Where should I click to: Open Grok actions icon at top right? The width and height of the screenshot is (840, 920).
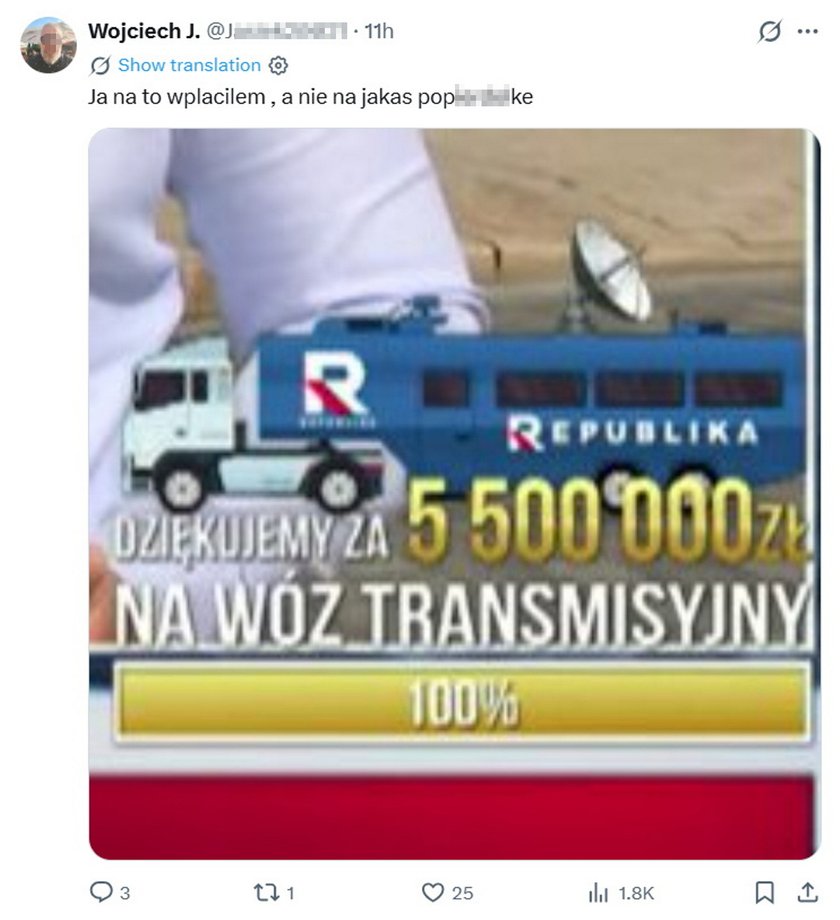(x=769, y=31)
